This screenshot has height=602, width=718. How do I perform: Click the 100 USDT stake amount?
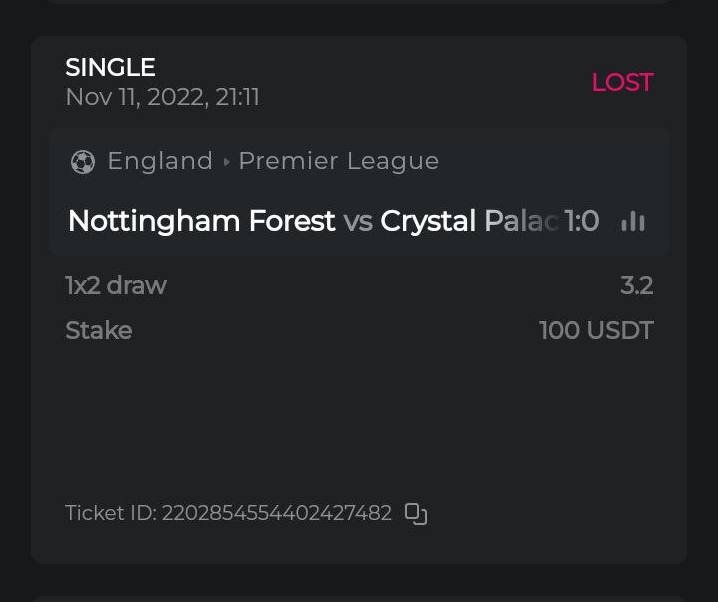pos(596,330)
